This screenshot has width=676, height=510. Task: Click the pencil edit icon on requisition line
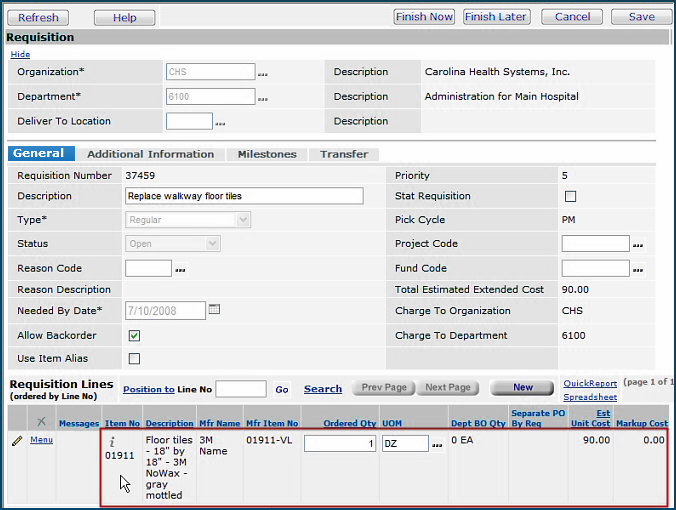[16, 440]
